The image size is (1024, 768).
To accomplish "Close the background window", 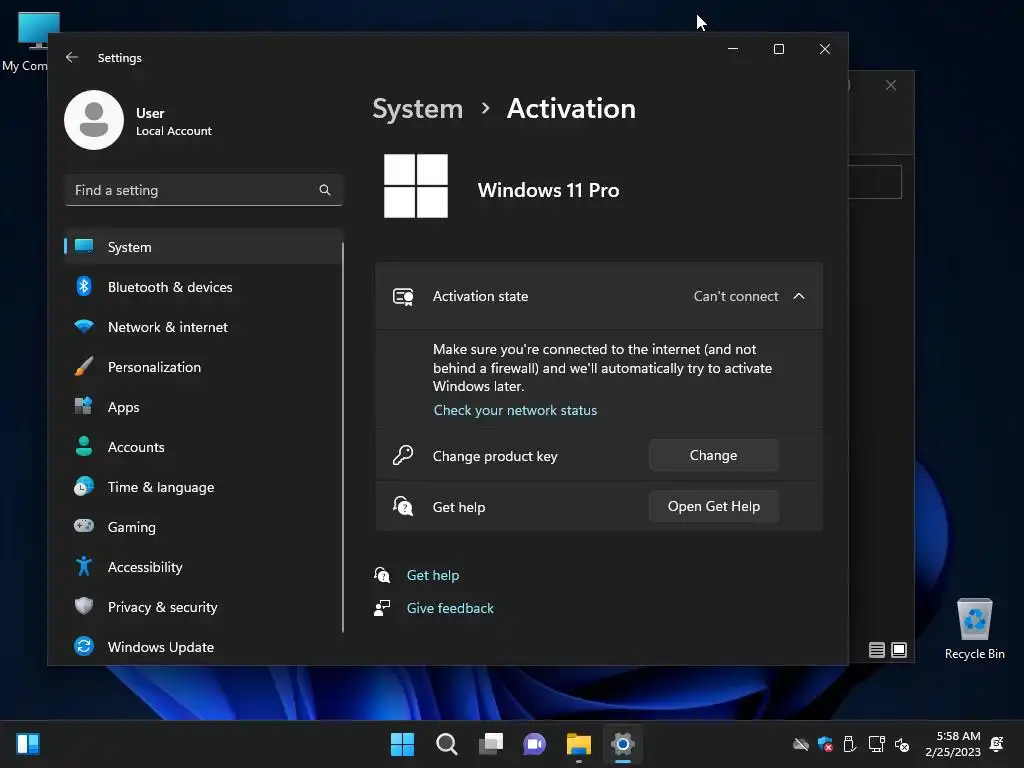I will [x=891, y=86].
